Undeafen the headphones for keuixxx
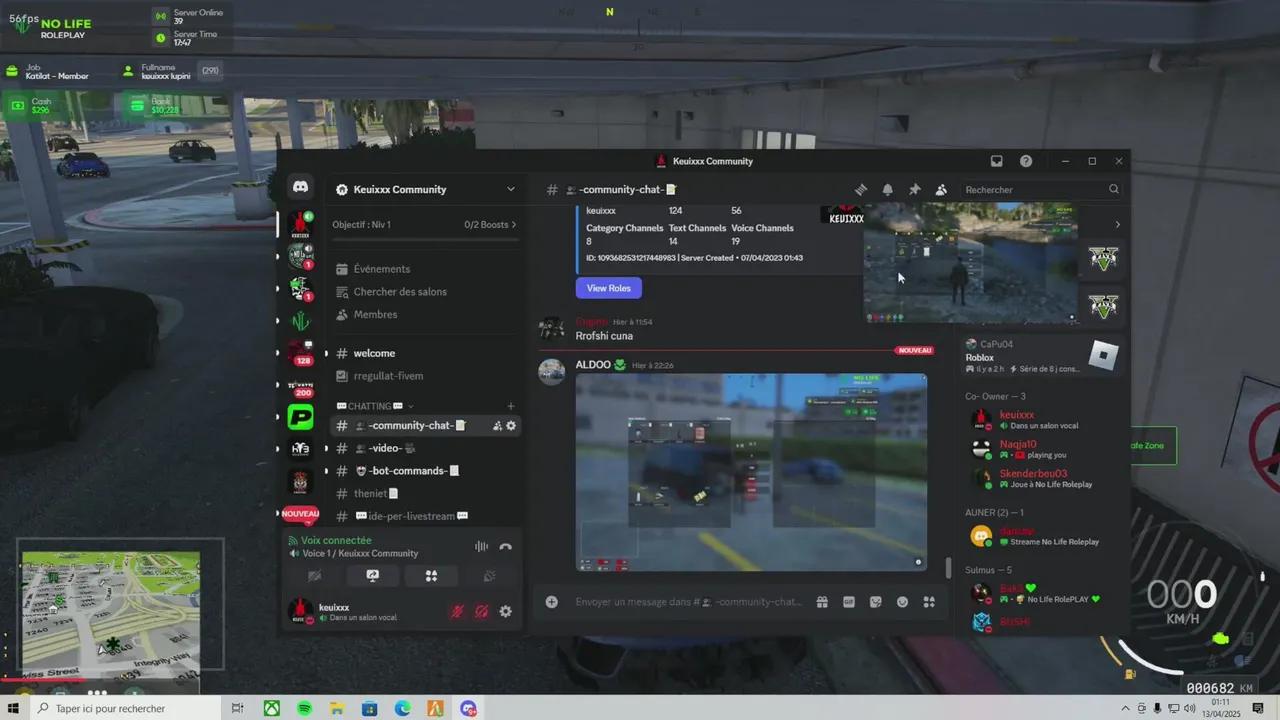The image size is (1280, 720). tap(481, 611)
